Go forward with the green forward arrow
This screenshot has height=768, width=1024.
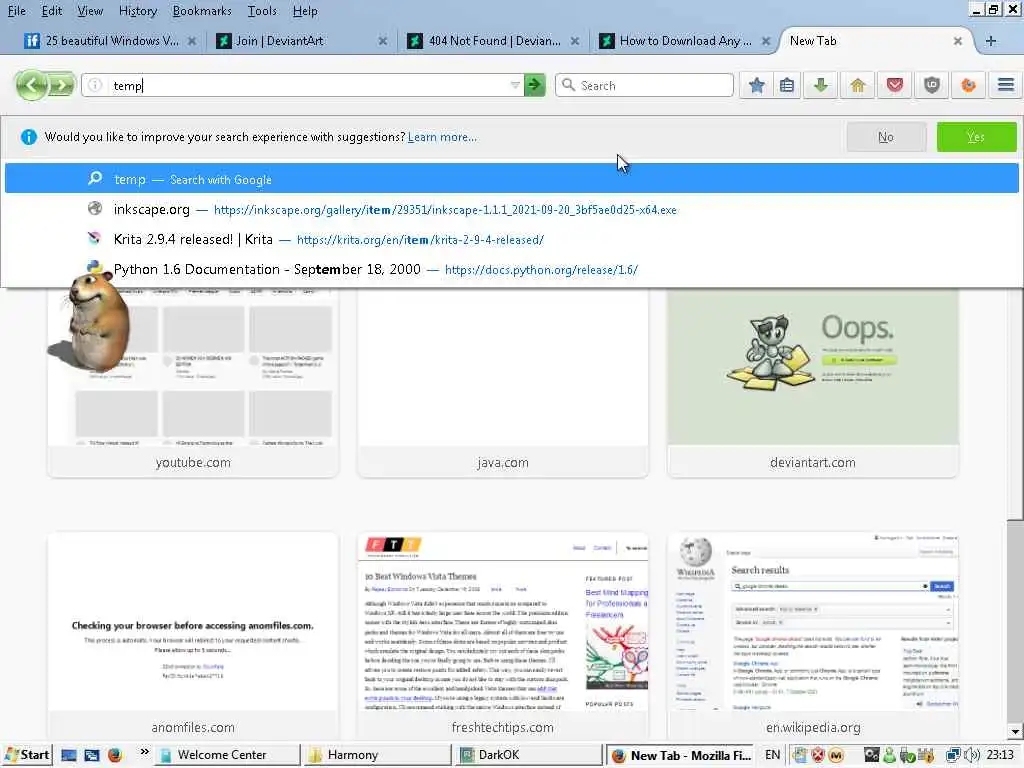[x=61, y=85]
